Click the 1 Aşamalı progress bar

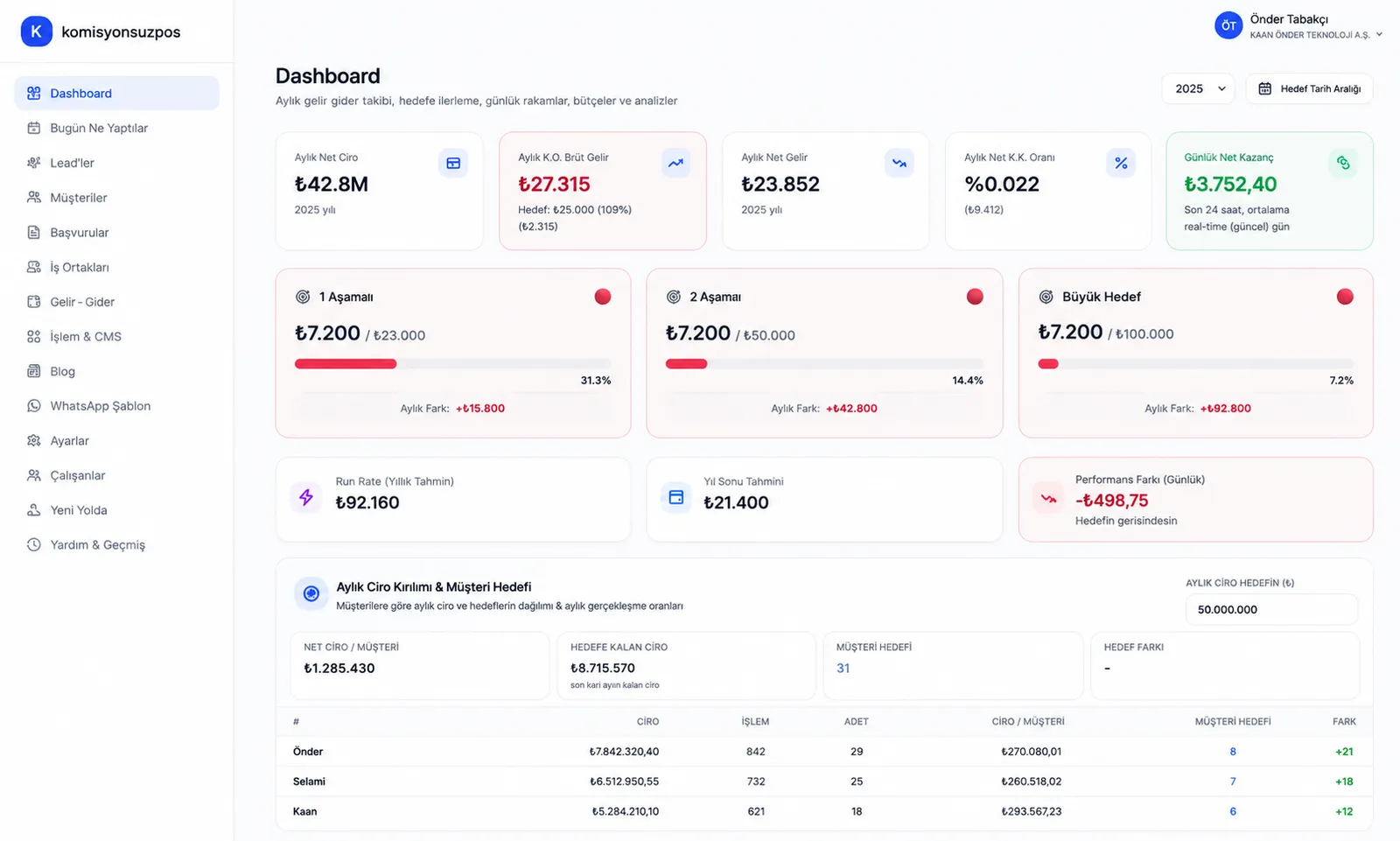pyautogui.click(x=452, y=364)
